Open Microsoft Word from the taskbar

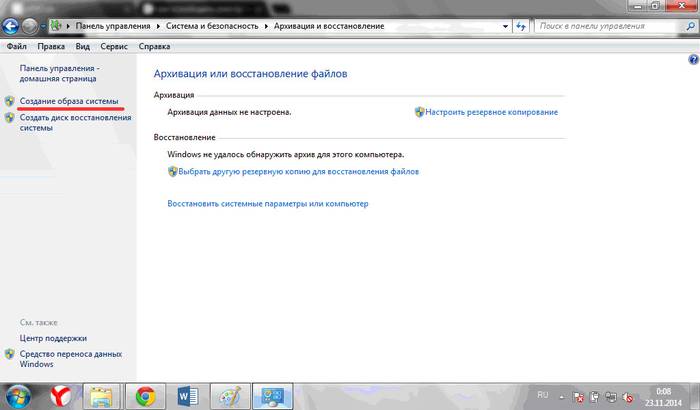(188, 395)
